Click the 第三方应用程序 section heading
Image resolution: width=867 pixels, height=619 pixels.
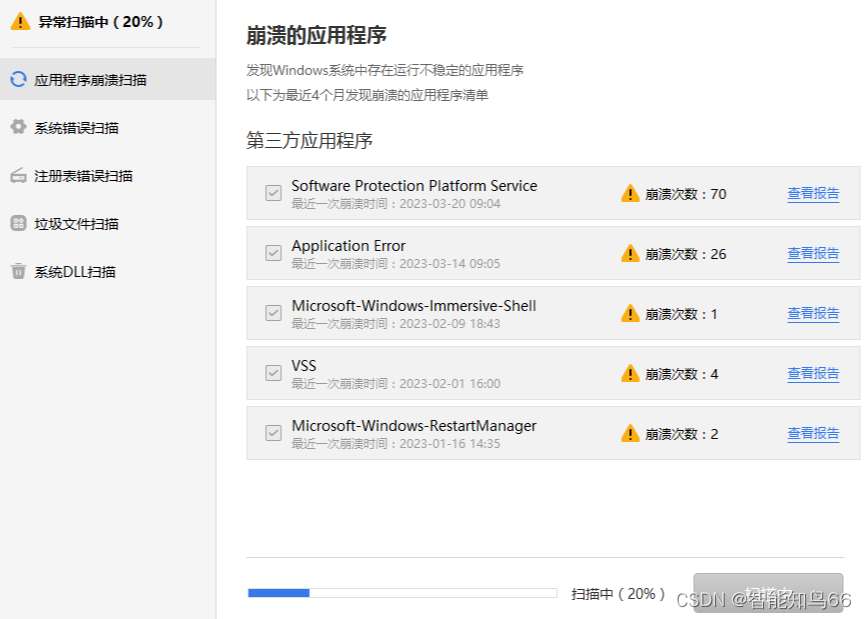pyautogui.click(x=309, y=141)
